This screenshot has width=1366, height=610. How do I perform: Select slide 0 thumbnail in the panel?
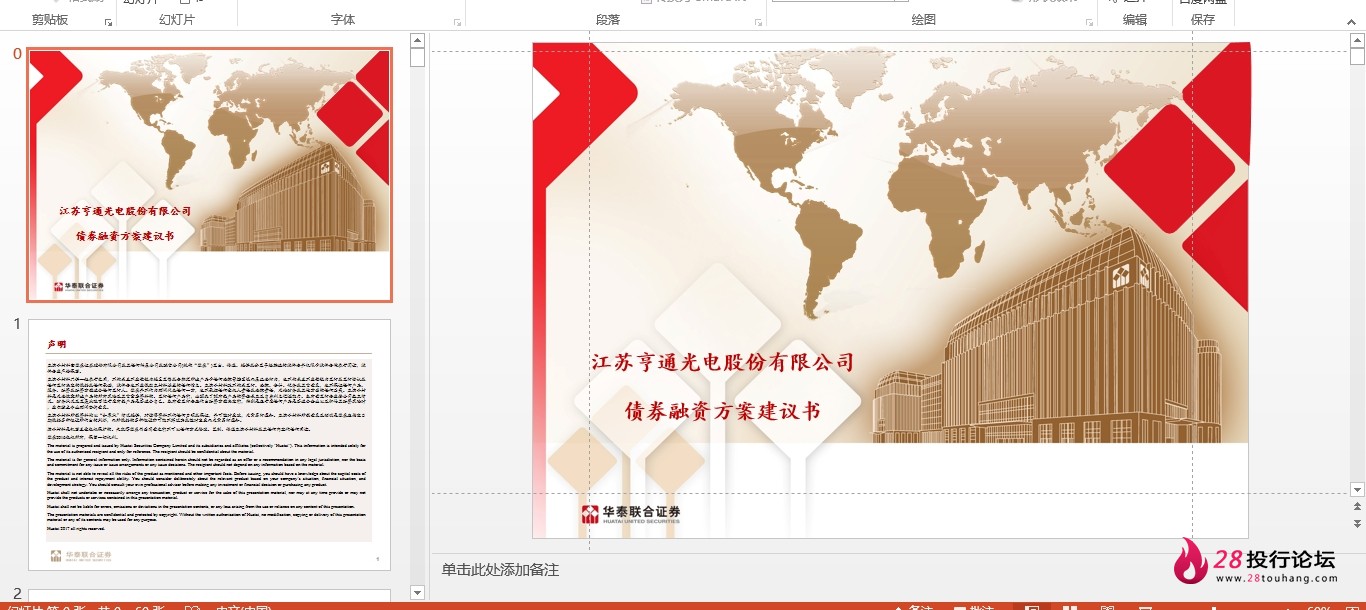tap(209, 175)
